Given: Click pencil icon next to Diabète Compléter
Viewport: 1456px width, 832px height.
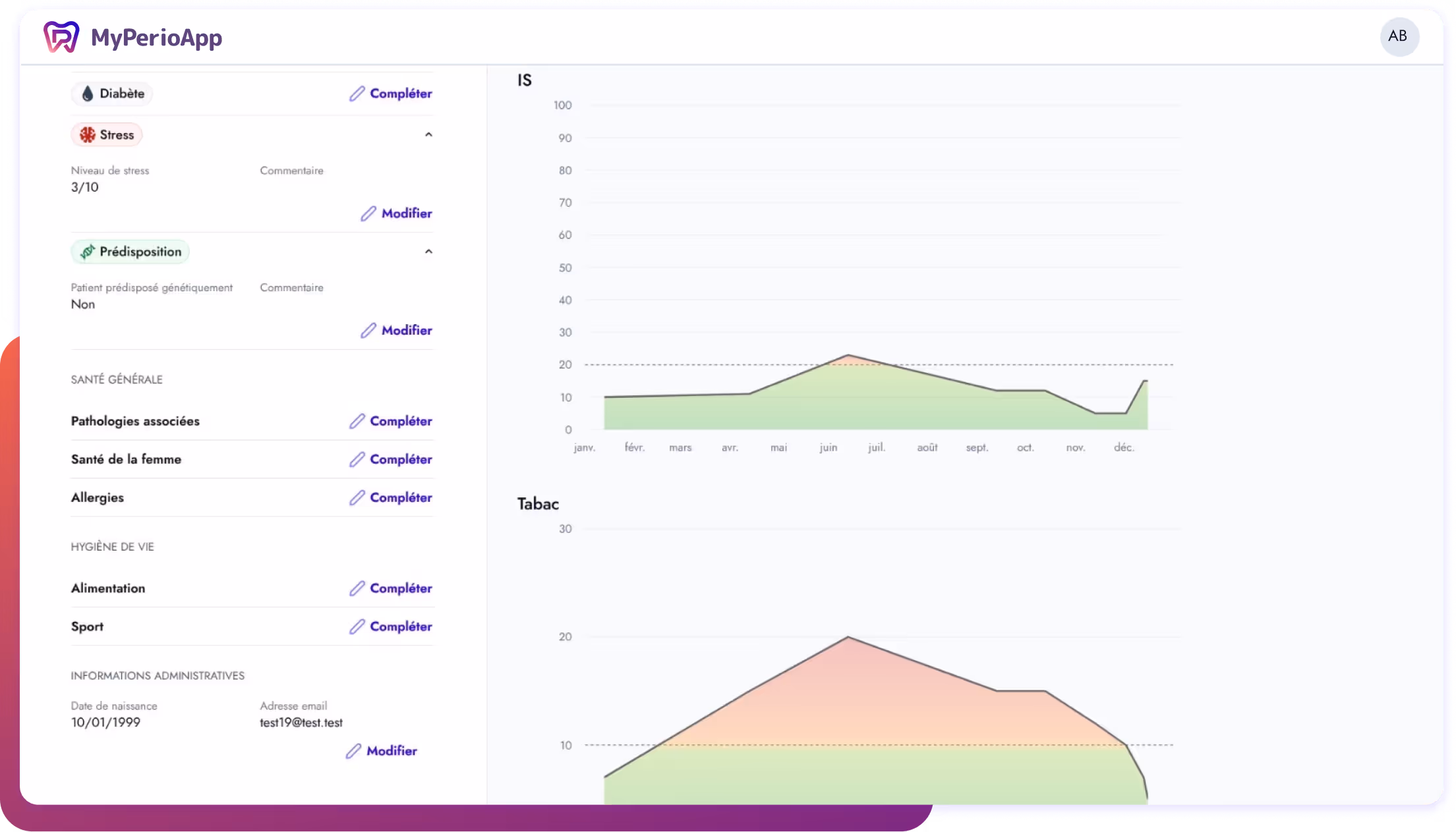Looking at the screenshot, I should pos(357,94).
